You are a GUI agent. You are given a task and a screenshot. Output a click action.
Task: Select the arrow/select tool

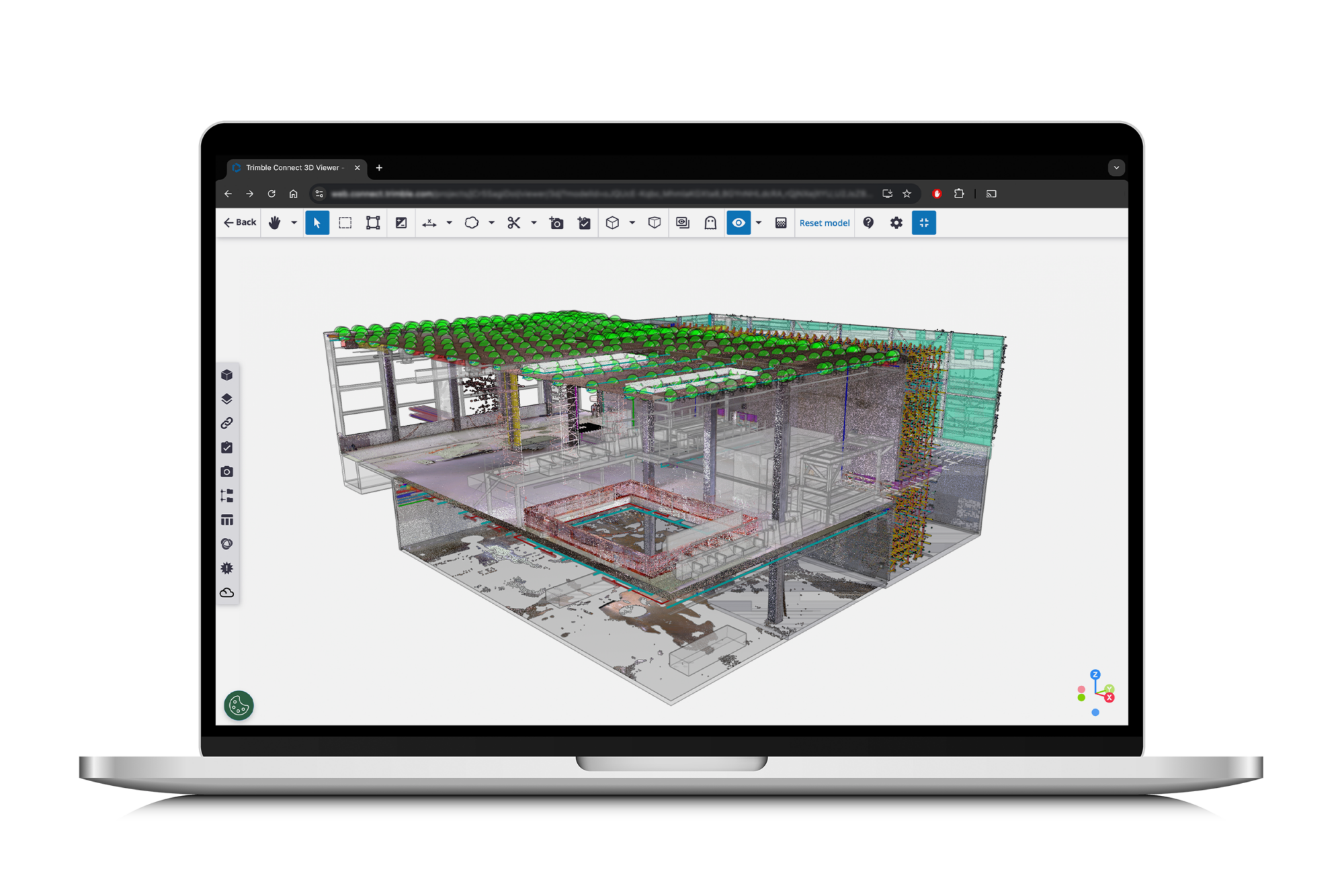click(x=317, y=222)
